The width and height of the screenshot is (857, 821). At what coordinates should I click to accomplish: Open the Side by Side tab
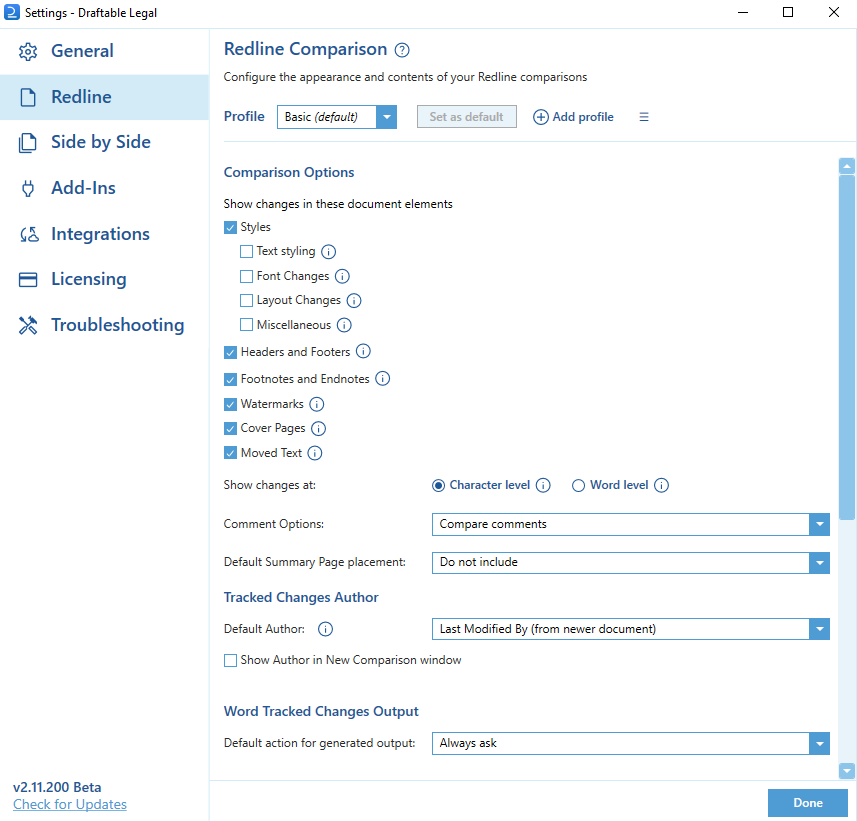click(104, 143)
